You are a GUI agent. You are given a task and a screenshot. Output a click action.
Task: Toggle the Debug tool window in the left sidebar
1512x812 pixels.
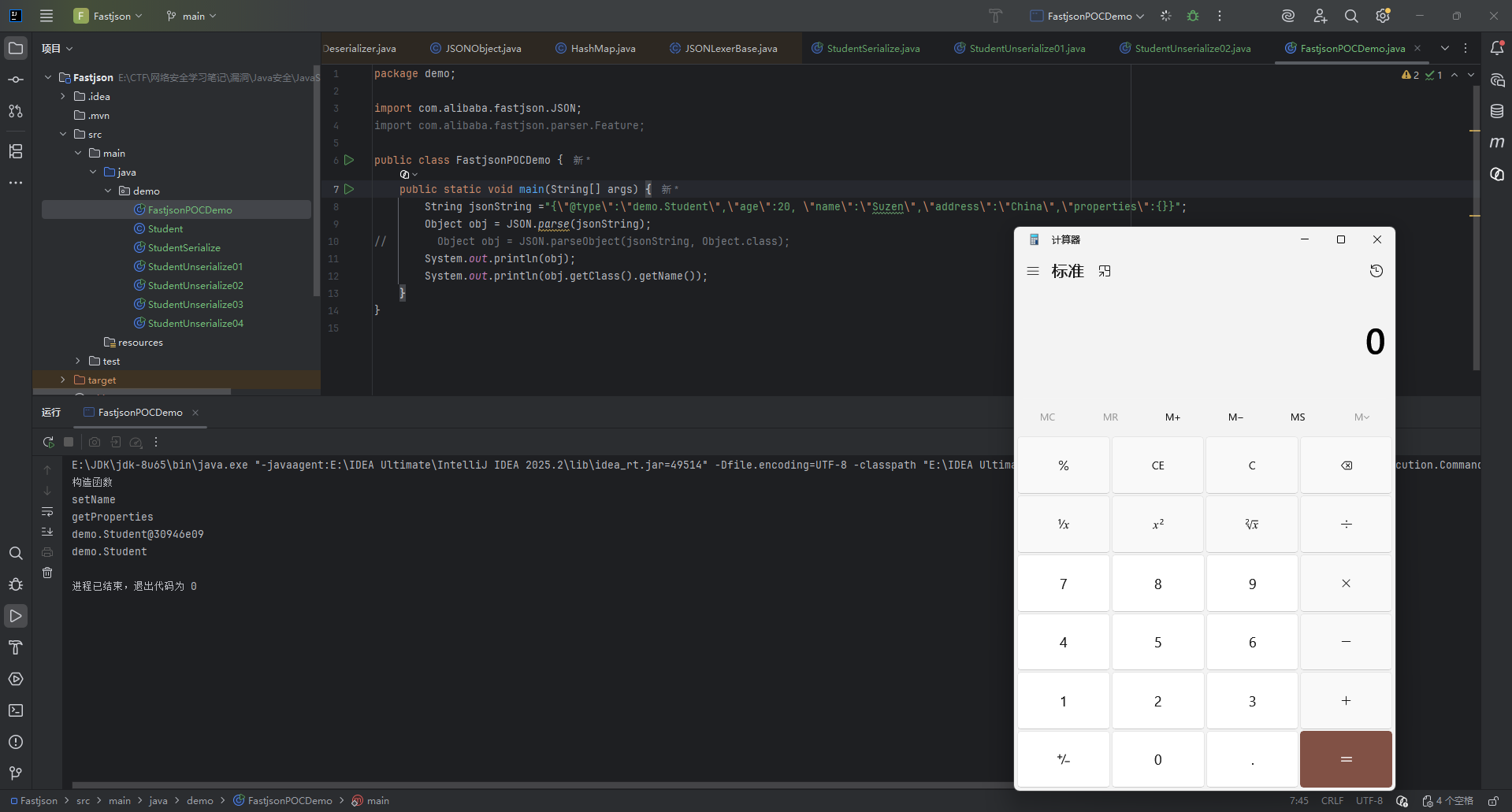(x=16, y=584)
